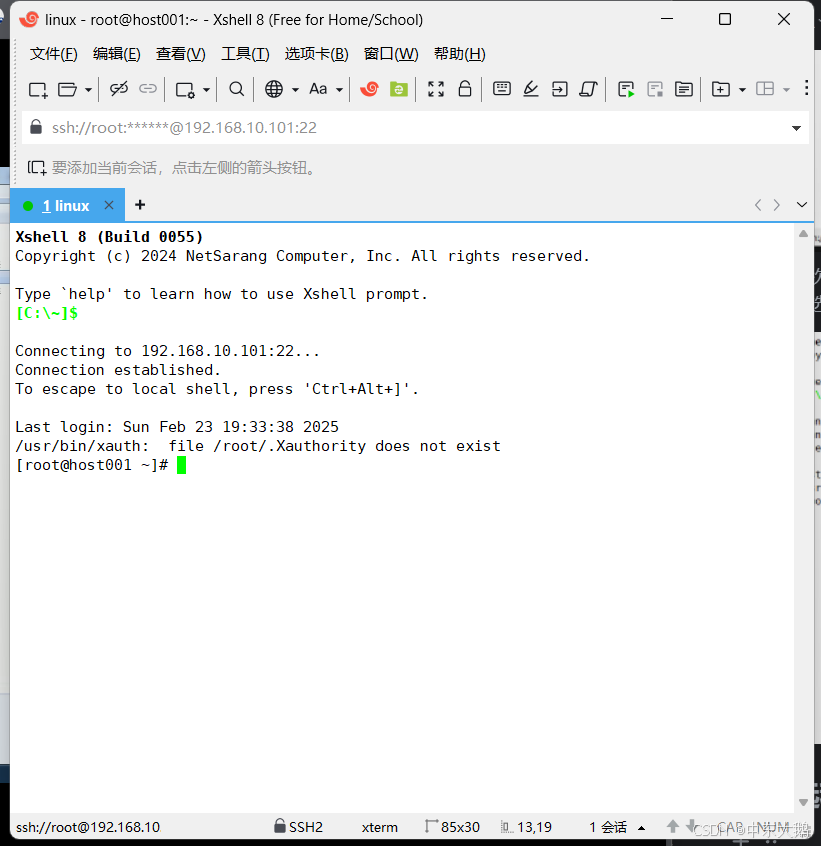The width and height of the screenshot is (821, 846).
Task: Launch Xftp green file transfer icon
Action: tap(399, 89)
